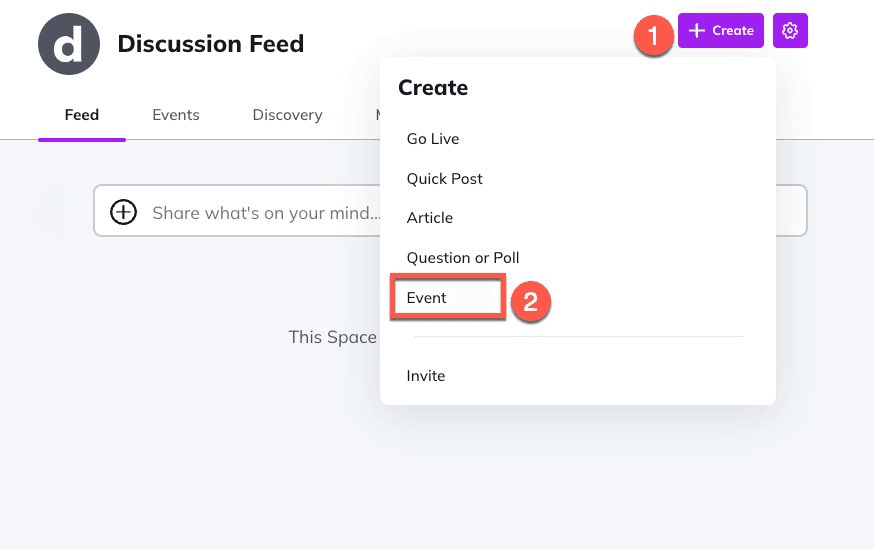Select Question or Poll option

click(463, 258)
